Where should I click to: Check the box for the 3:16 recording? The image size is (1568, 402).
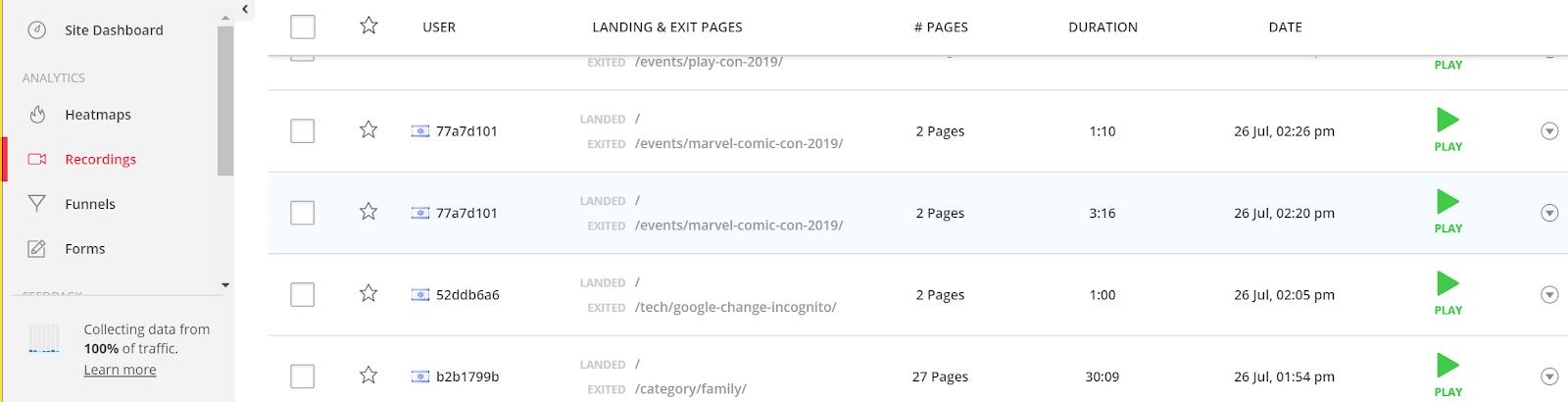tap(303, 213)
